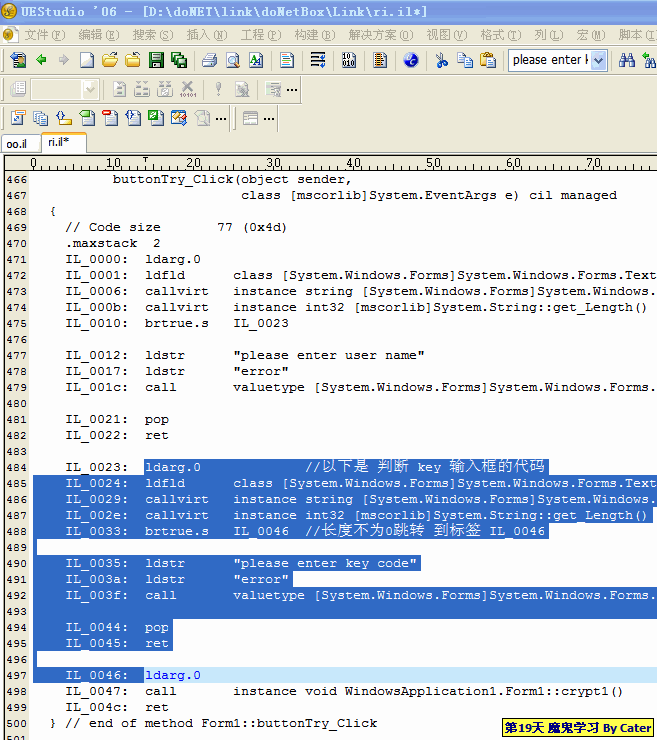Open the 构建(B) Build menu
This screenshot has height=740, width=657.
tap(314, 35)
